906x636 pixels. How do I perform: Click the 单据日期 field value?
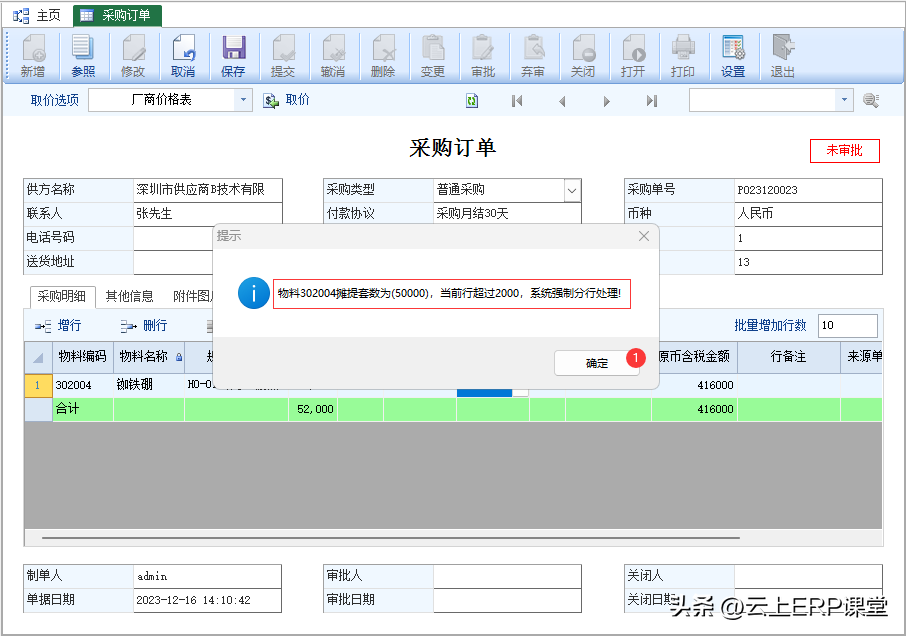tap(207, 600)
